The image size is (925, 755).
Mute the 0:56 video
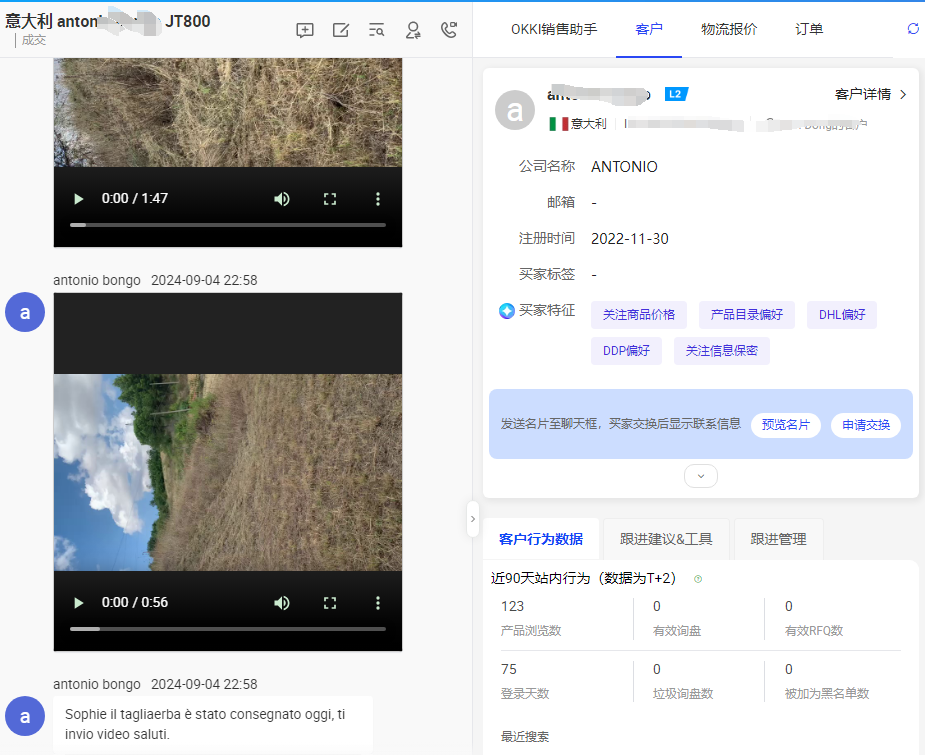click(282, 603)
